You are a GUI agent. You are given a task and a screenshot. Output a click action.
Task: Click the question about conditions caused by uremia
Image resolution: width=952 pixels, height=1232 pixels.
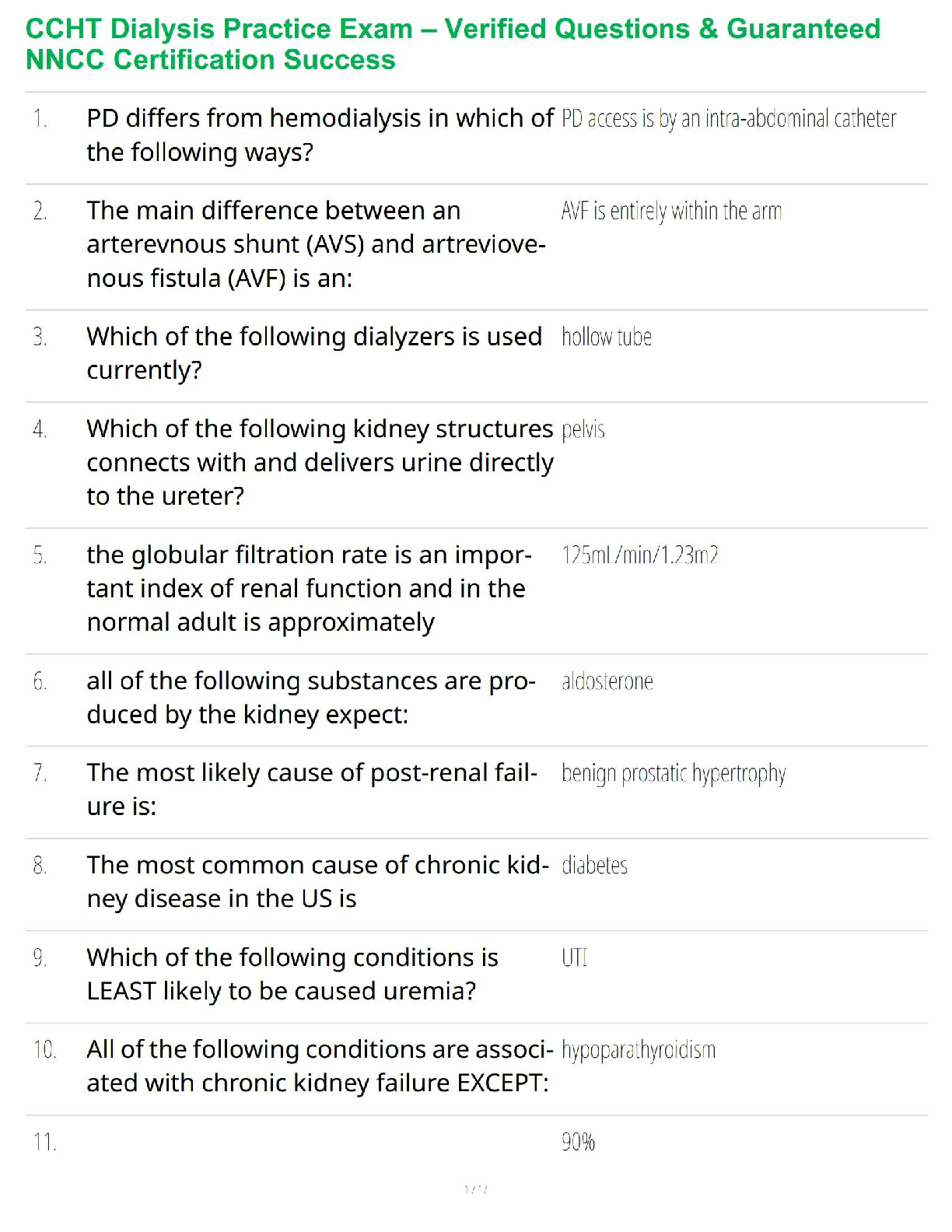pos(292,974)
